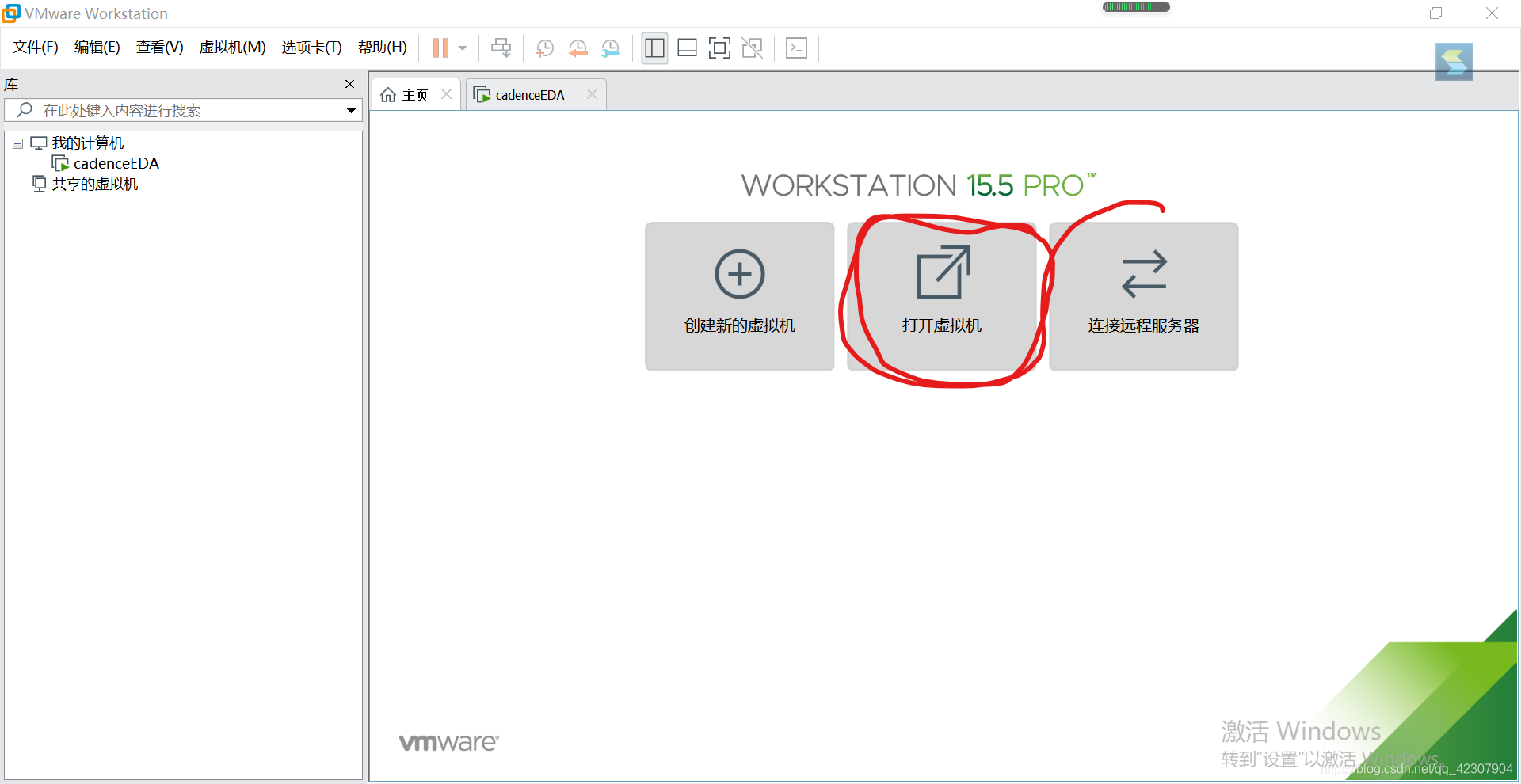Click 打开虚拟机 to open a virtual machine

(941, 297)
